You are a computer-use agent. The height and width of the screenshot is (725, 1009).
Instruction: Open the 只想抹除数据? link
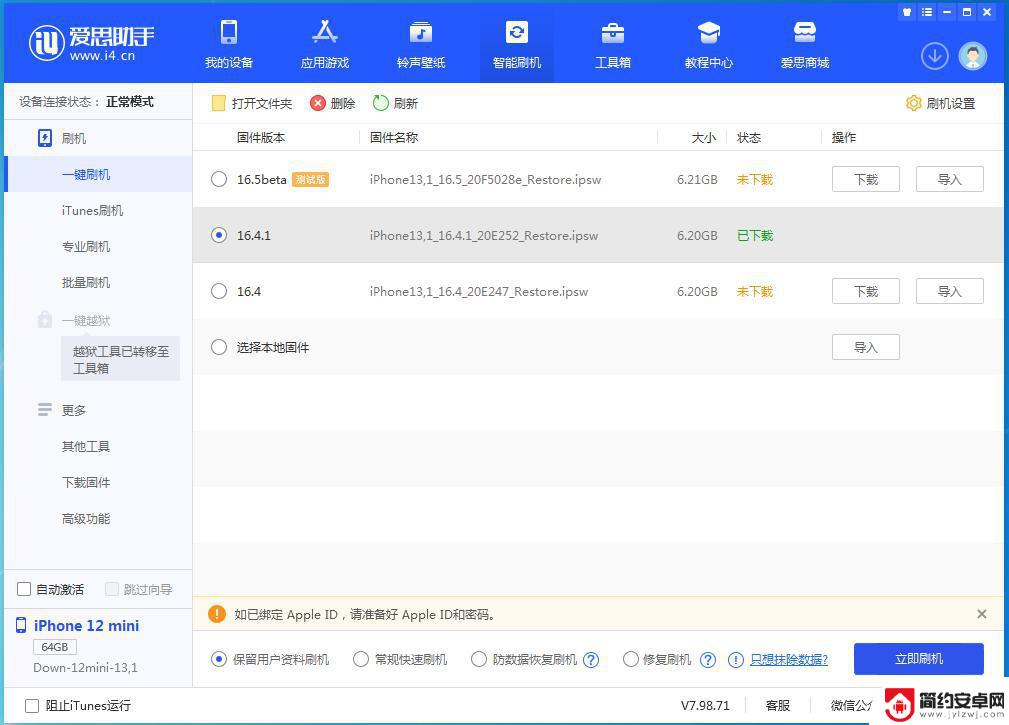click(x=789, y=659)
